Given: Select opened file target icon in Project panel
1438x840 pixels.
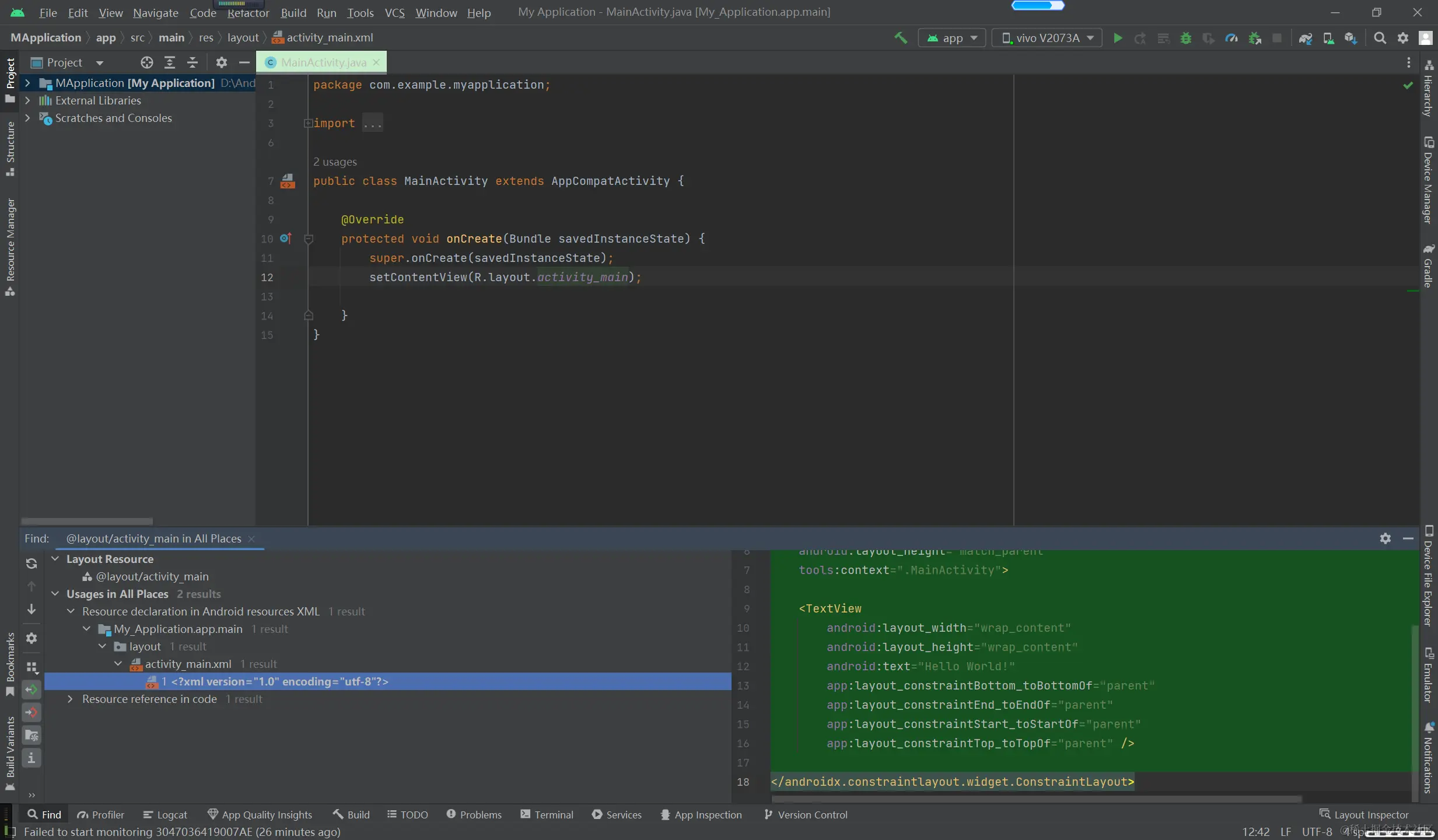Looking at the screenshot, I should 147,62.
